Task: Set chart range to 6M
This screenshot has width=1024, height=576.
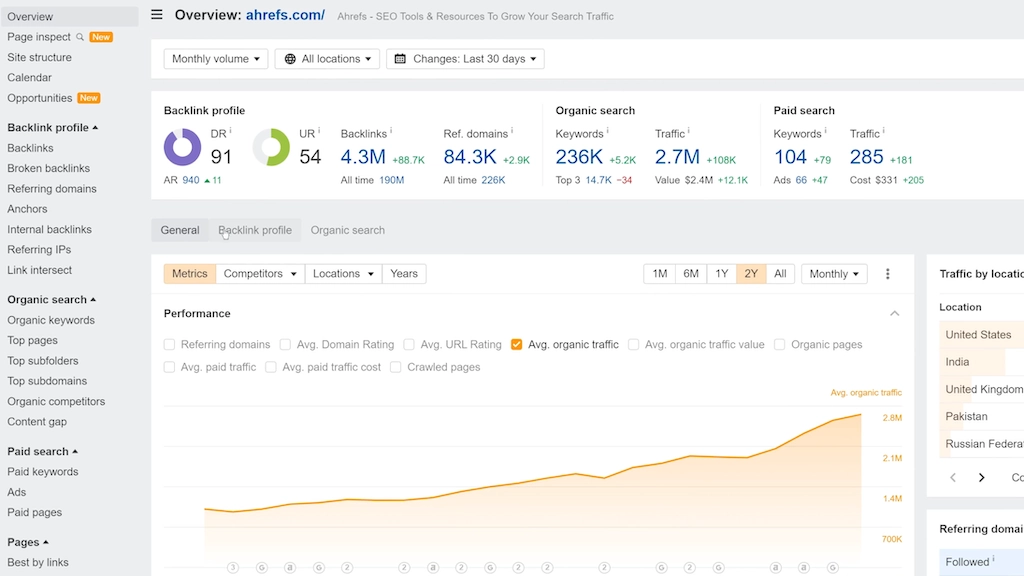Action: tap(691, 274)
